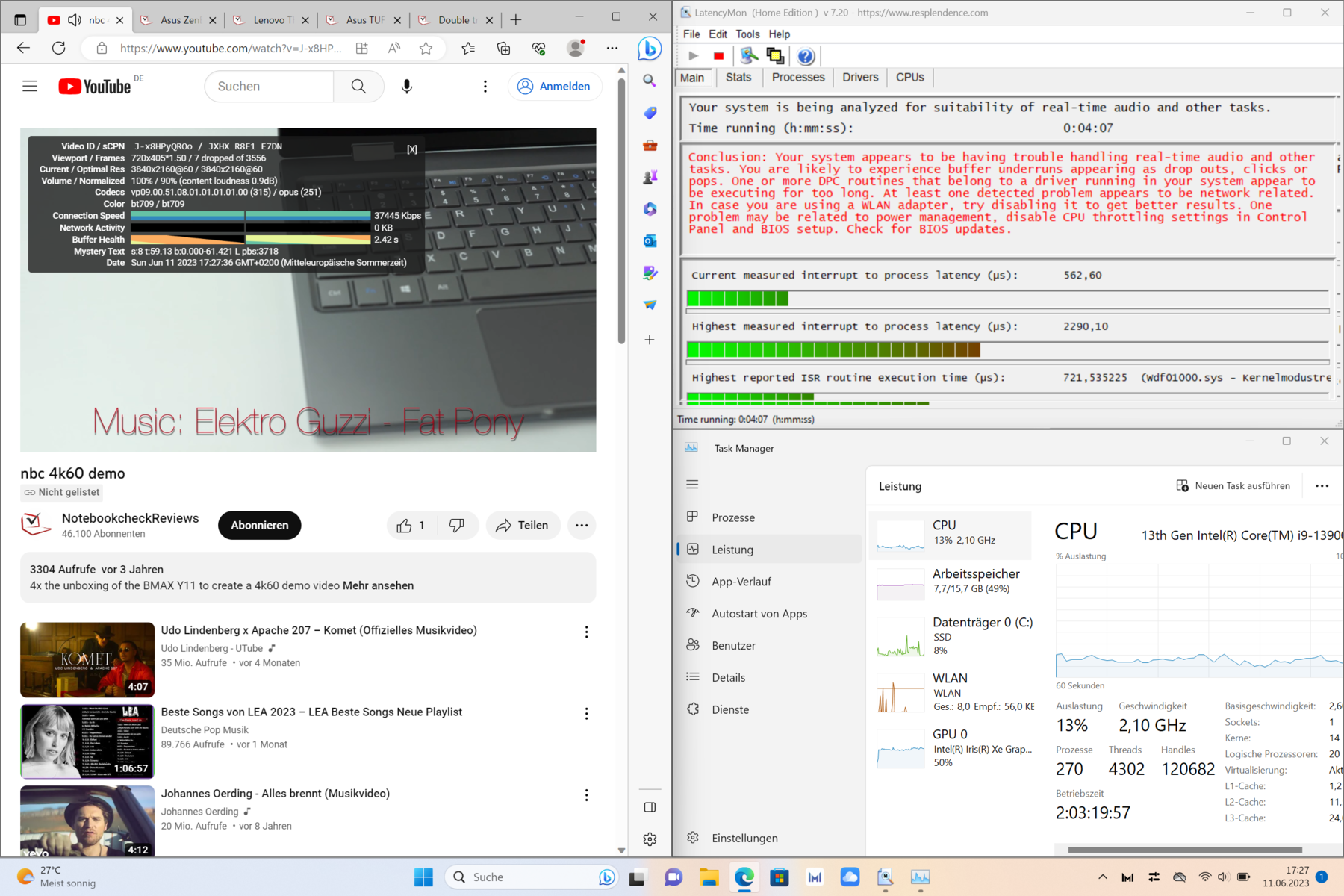
Task: Switch to the Drivers tab in LatencyMon
Action: click(860, 78)
